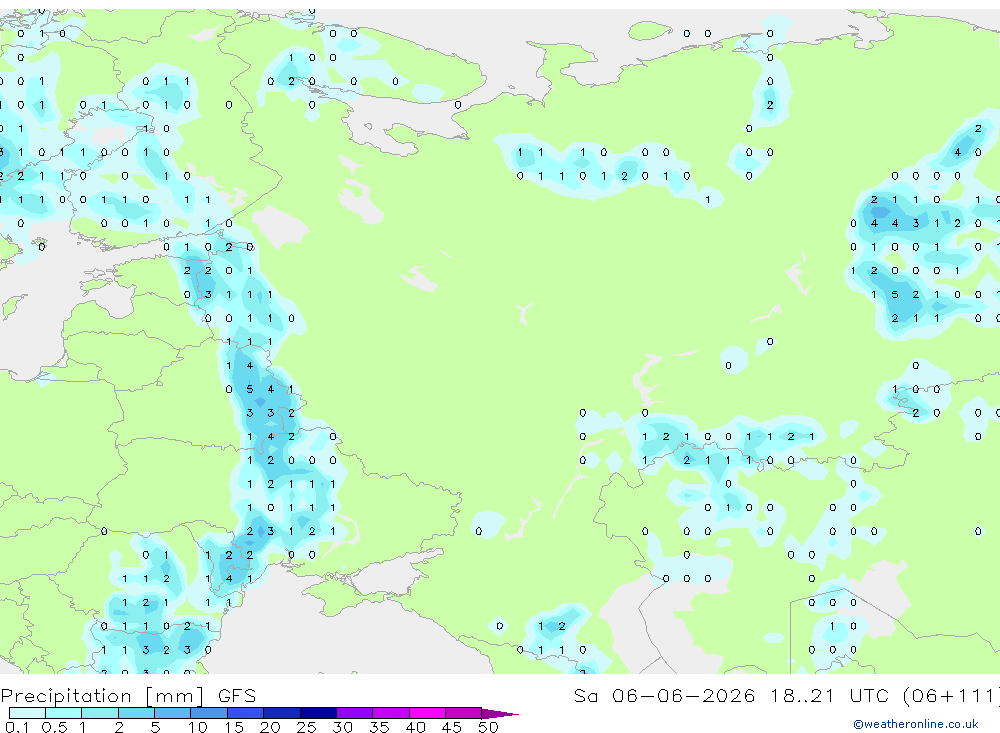Open the weatheronline.co.uk copyright link
This screenshot has width=1000, height=733.
click(x=916, y=724)
